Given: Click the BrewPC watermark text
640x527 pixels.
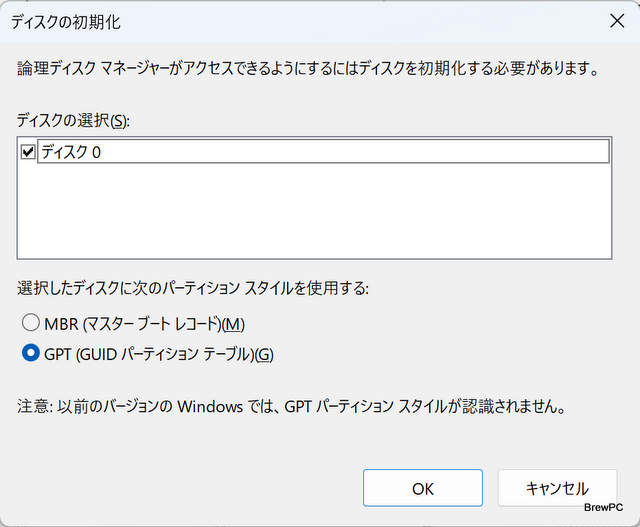Looking at the screenshot, I should (x=605, y=506).
